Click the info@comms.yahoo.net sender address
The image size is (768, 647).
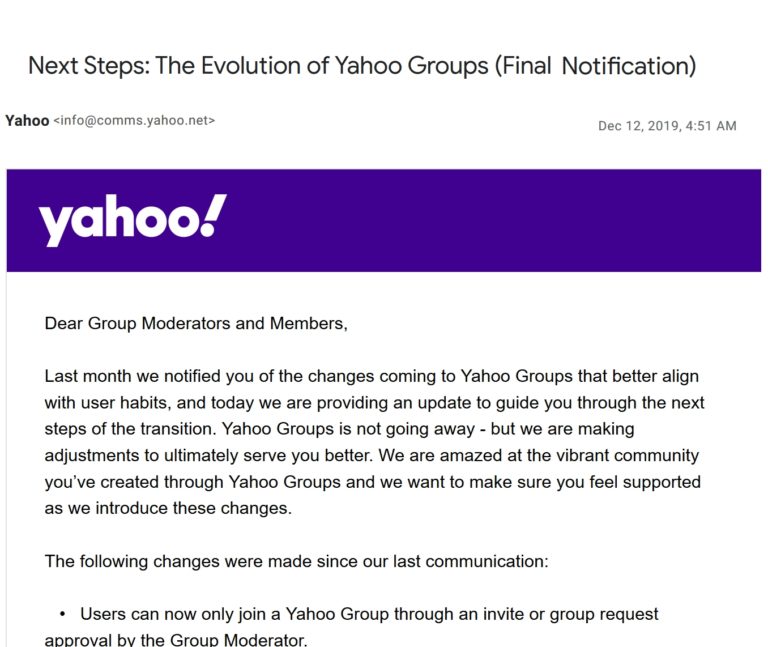coord(134,120)
